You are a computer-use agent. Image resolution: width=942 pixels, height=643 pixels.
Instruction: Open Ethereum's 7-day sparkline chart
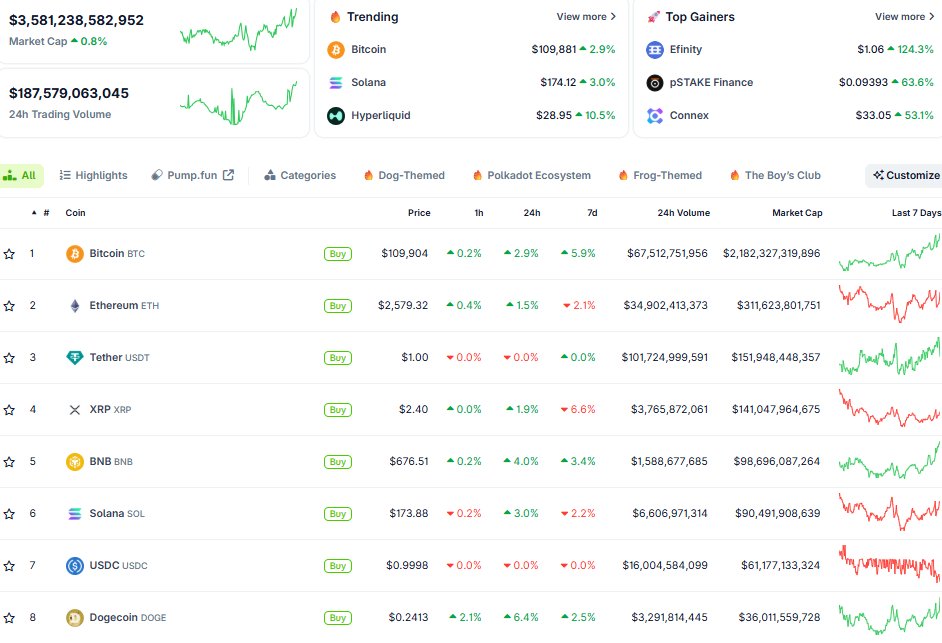[x=890, y=304]
